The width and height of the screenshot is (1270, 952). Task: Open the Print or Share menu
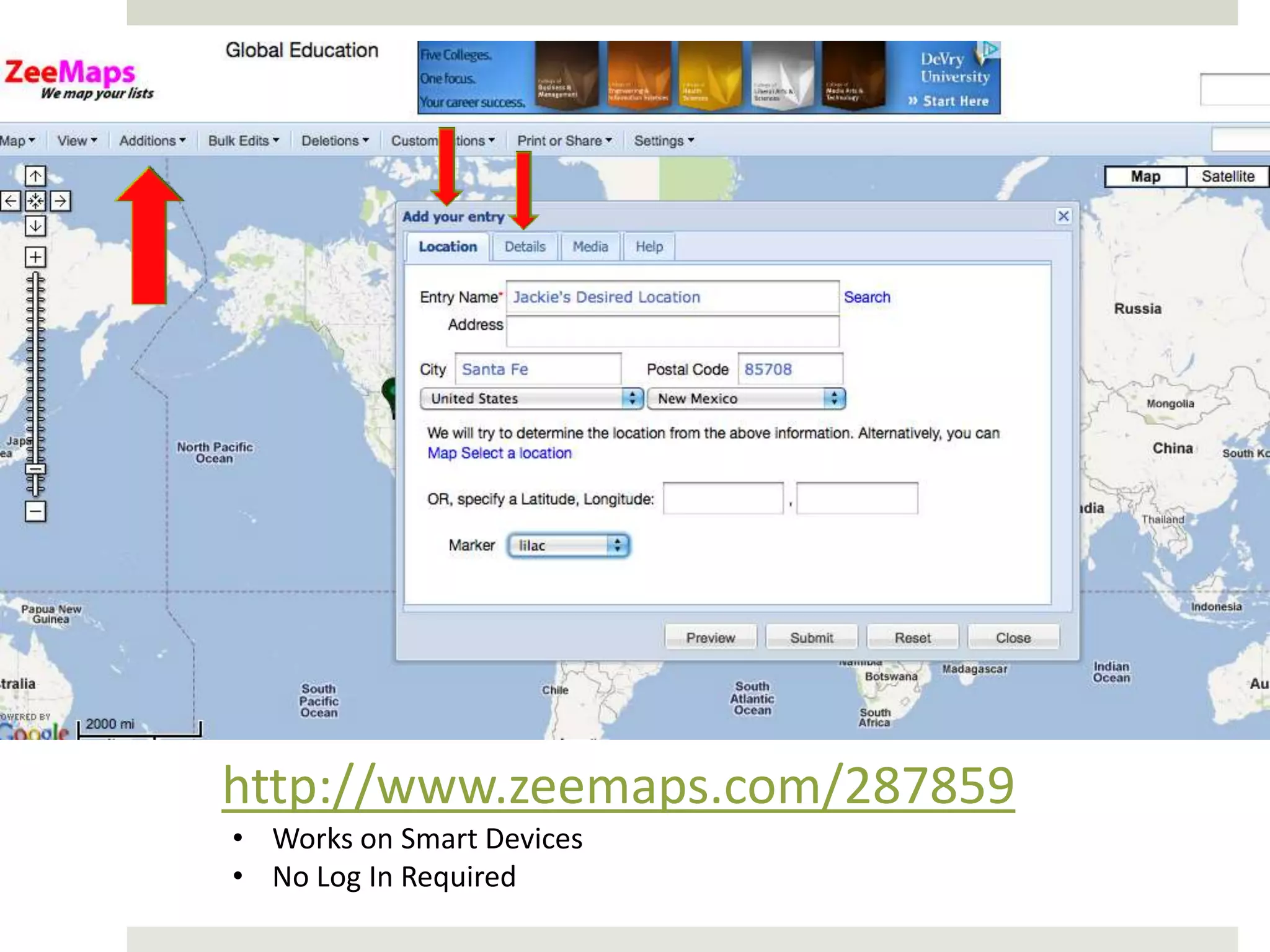click(x=565, y=141)
